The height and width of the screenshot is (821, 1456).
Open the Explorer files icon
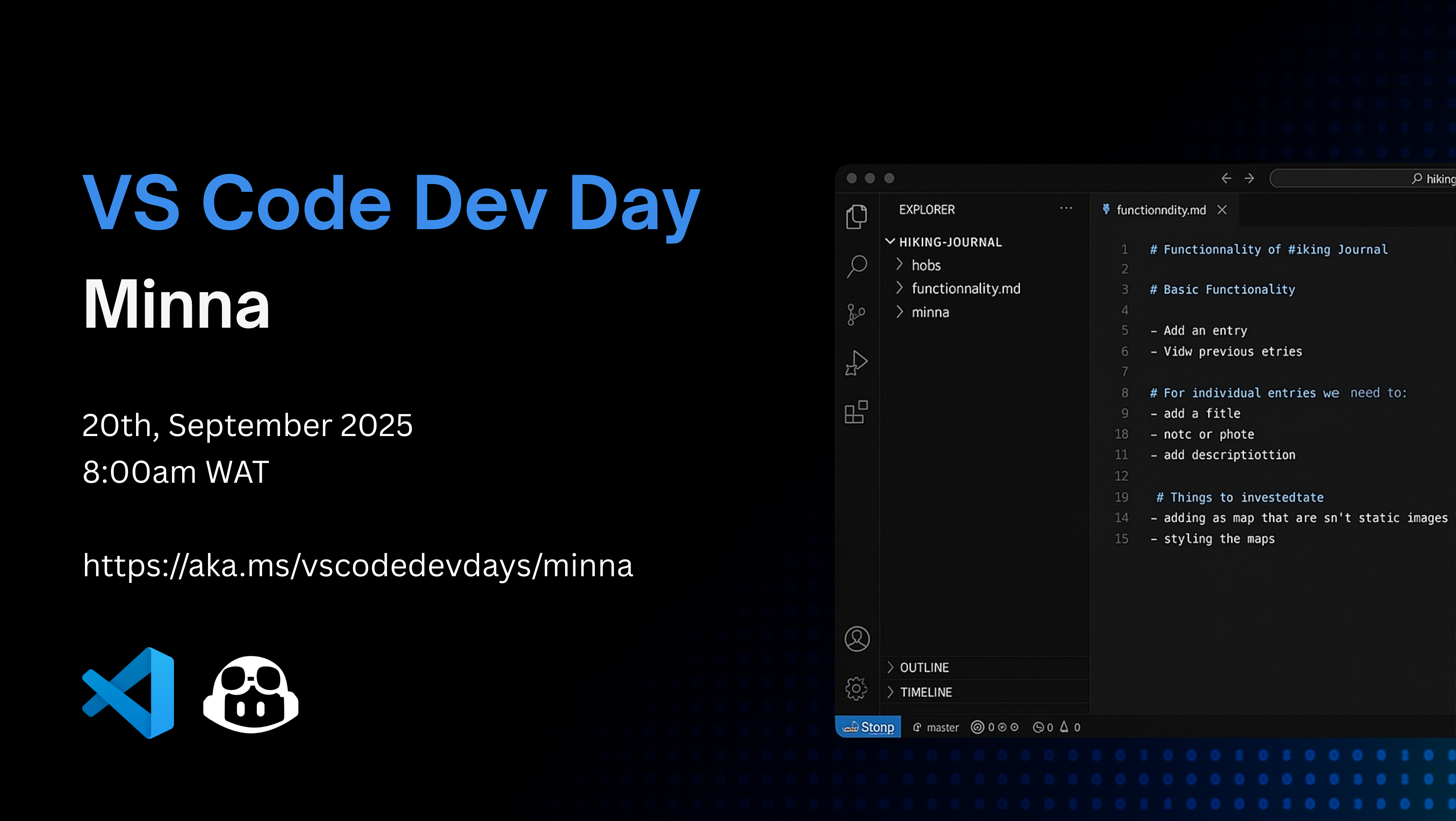pos(856,217)
